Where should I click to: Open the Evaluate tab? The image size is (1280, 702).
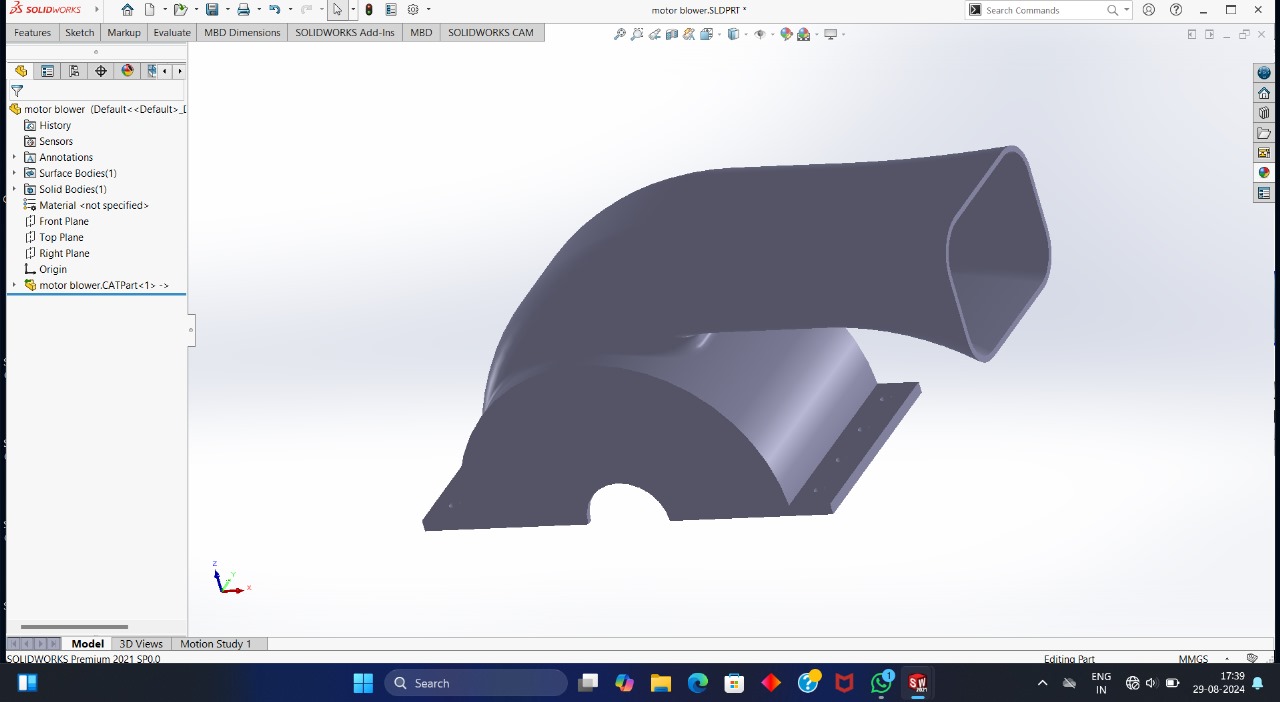point(172,32)
